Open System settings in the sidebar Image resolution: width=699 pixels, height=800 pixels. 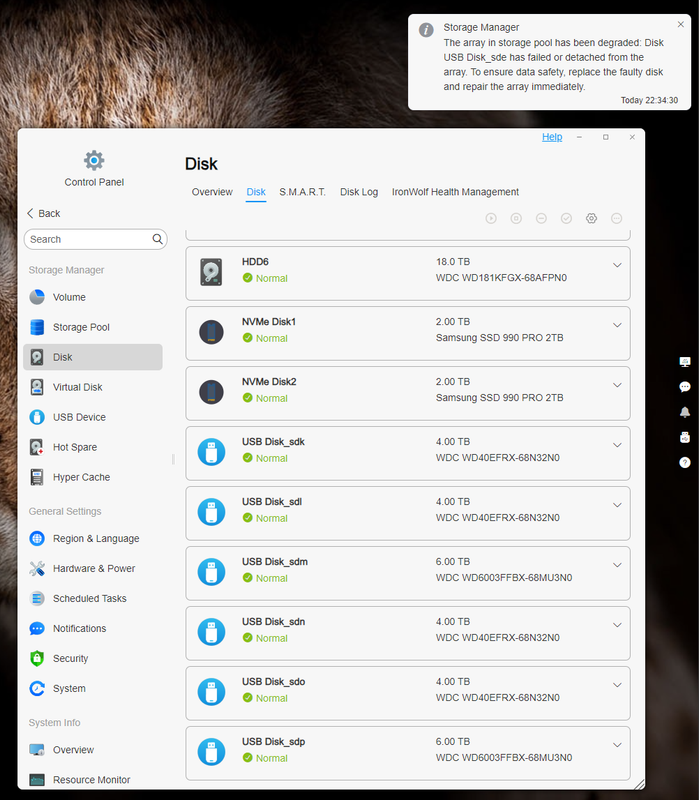coord(93,688)
